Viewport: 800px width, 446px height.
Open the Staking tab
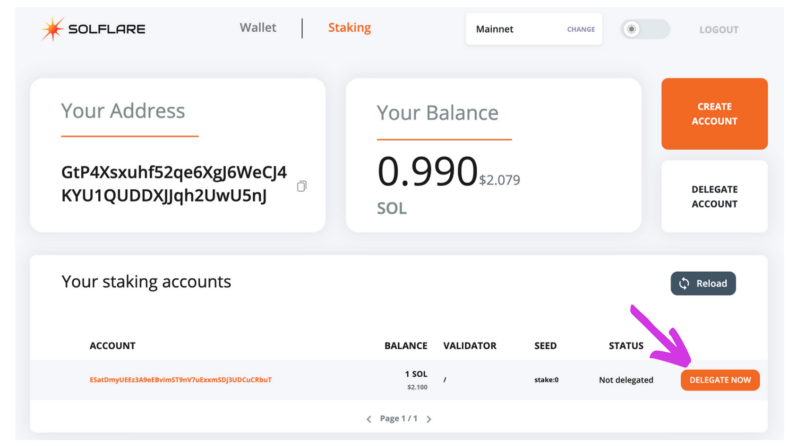tap(349, 28)
